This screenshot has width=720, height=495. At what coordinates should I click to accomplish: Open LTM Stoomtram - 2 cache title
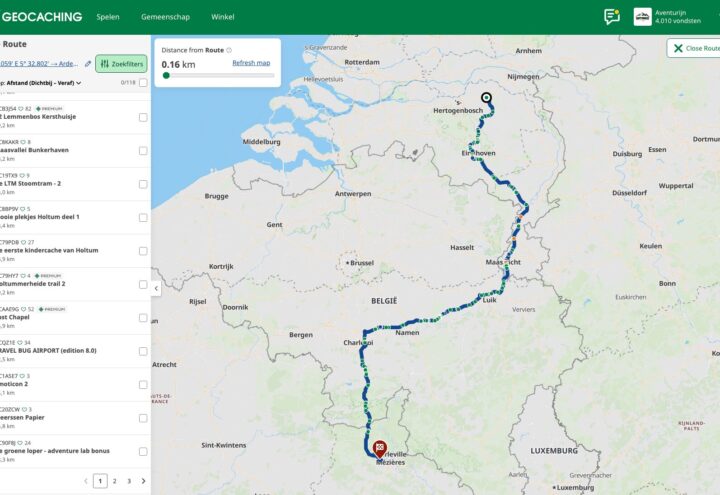(x=31, y=183)
